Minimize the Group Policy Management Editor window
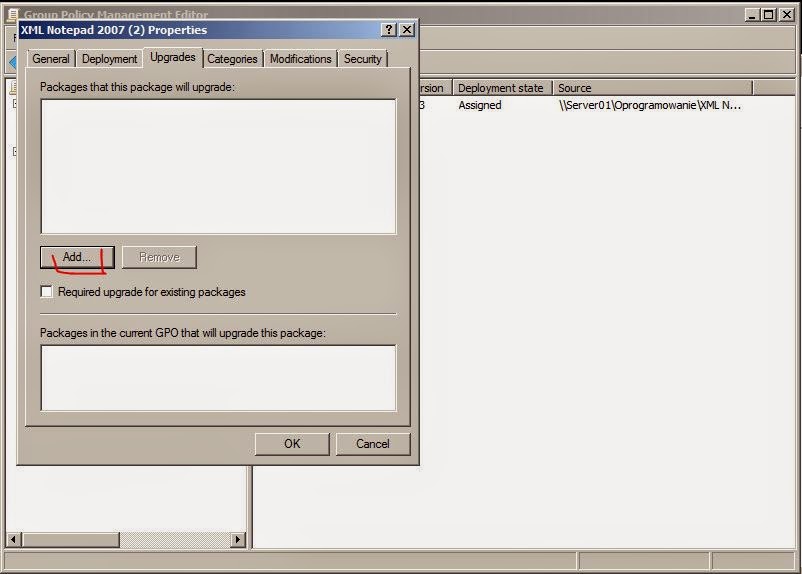This screenshot has width=802, height=574. [751, 15]
